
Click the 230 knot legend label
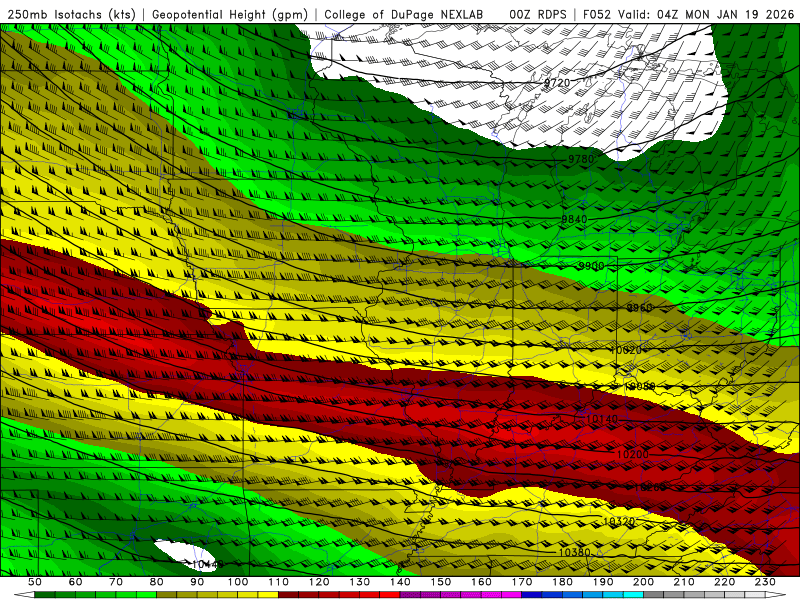pos(765,582)
